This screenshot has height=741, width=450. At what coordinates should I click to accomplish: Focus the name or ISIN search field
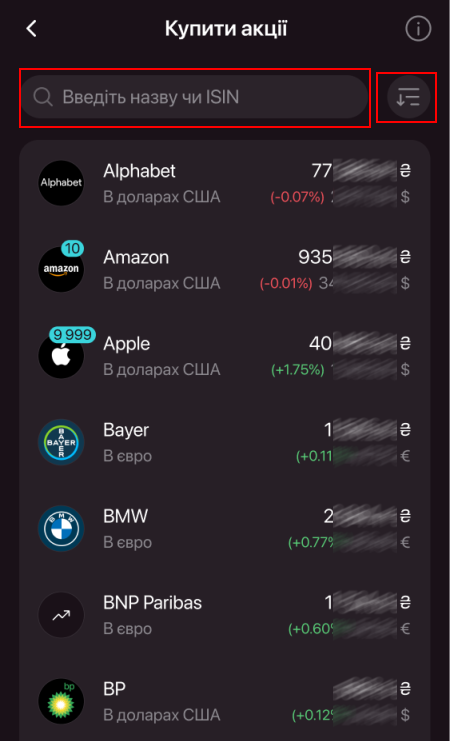[194, 97]
